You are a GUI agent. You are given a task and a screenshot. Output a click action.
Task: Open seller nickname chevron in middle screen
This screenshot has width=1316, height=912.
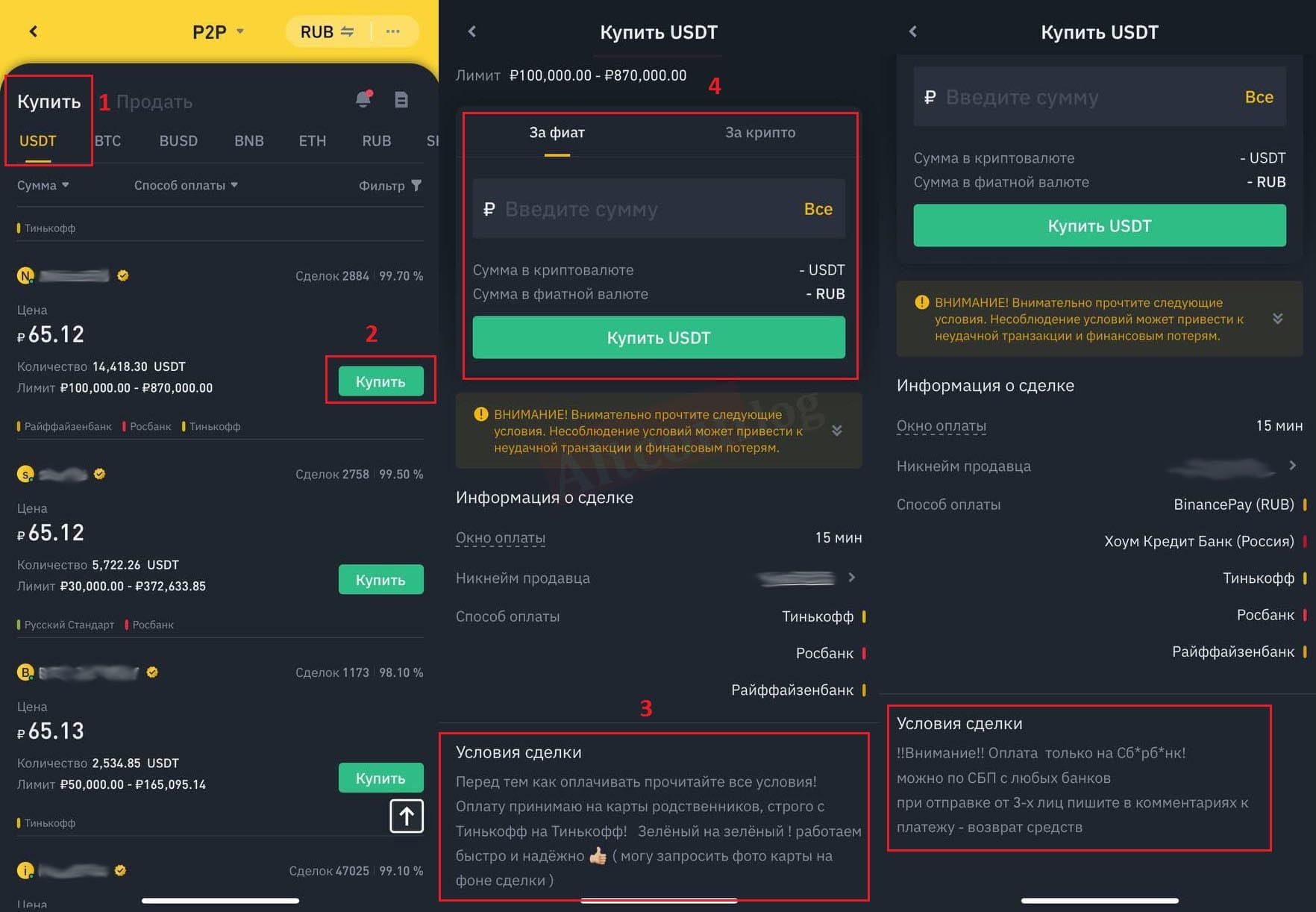tap(852, 577)
